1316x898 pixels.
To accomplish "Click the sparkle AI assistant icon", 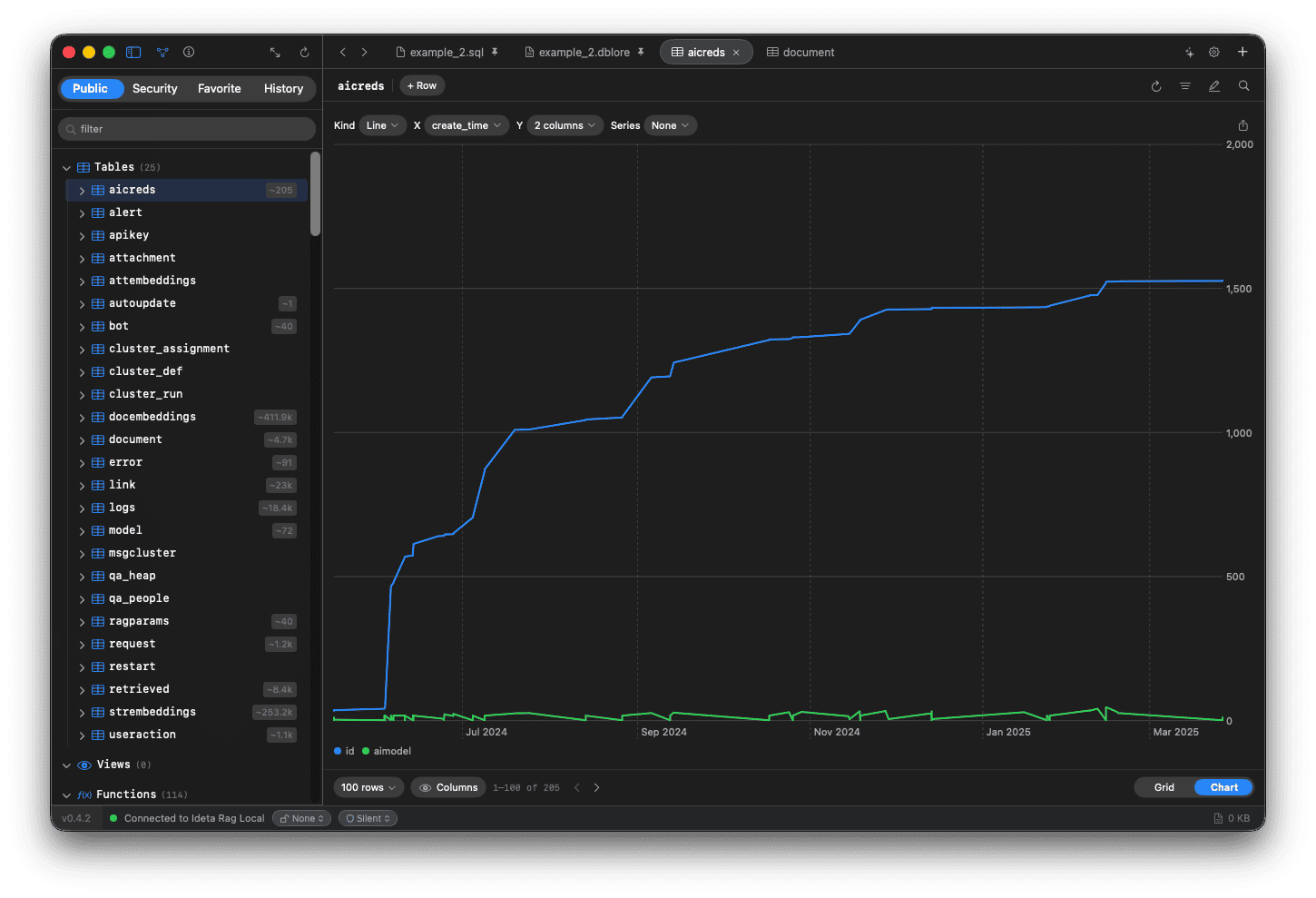I will coord(1189,53).
